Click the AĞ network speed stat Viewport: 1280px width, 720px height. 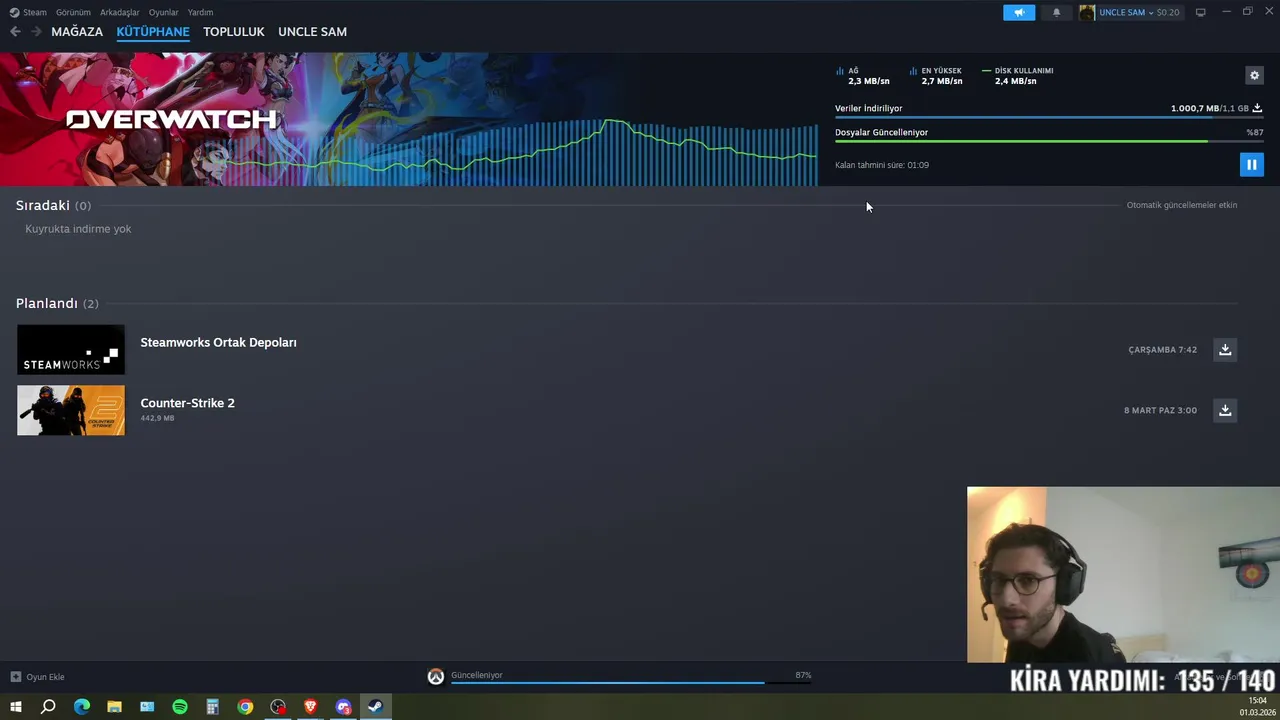[862, 76]
